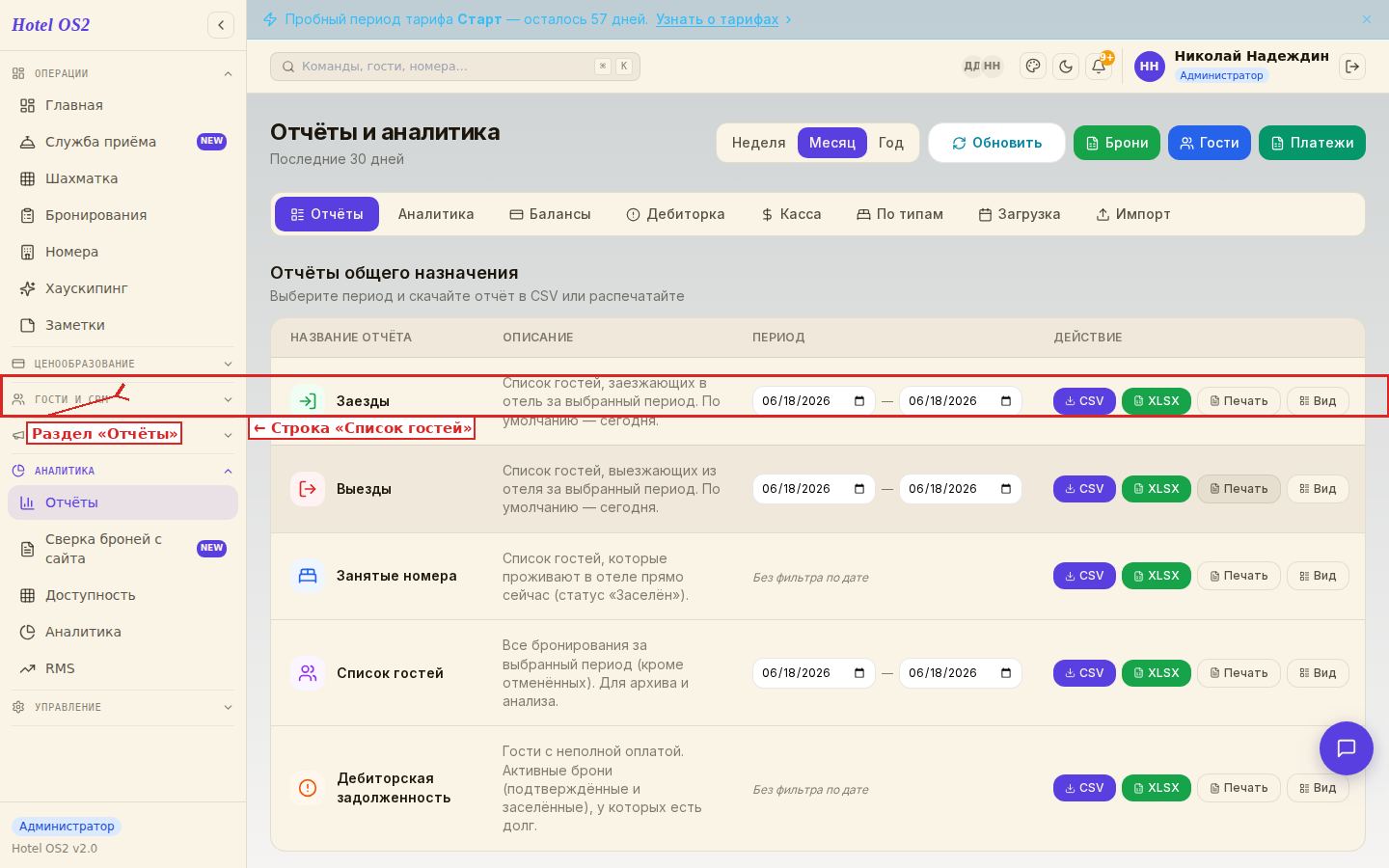Open Шахматка in the sidebar
The width and height of the screenshot is (1389, 868).
click(x=123, y=178)
